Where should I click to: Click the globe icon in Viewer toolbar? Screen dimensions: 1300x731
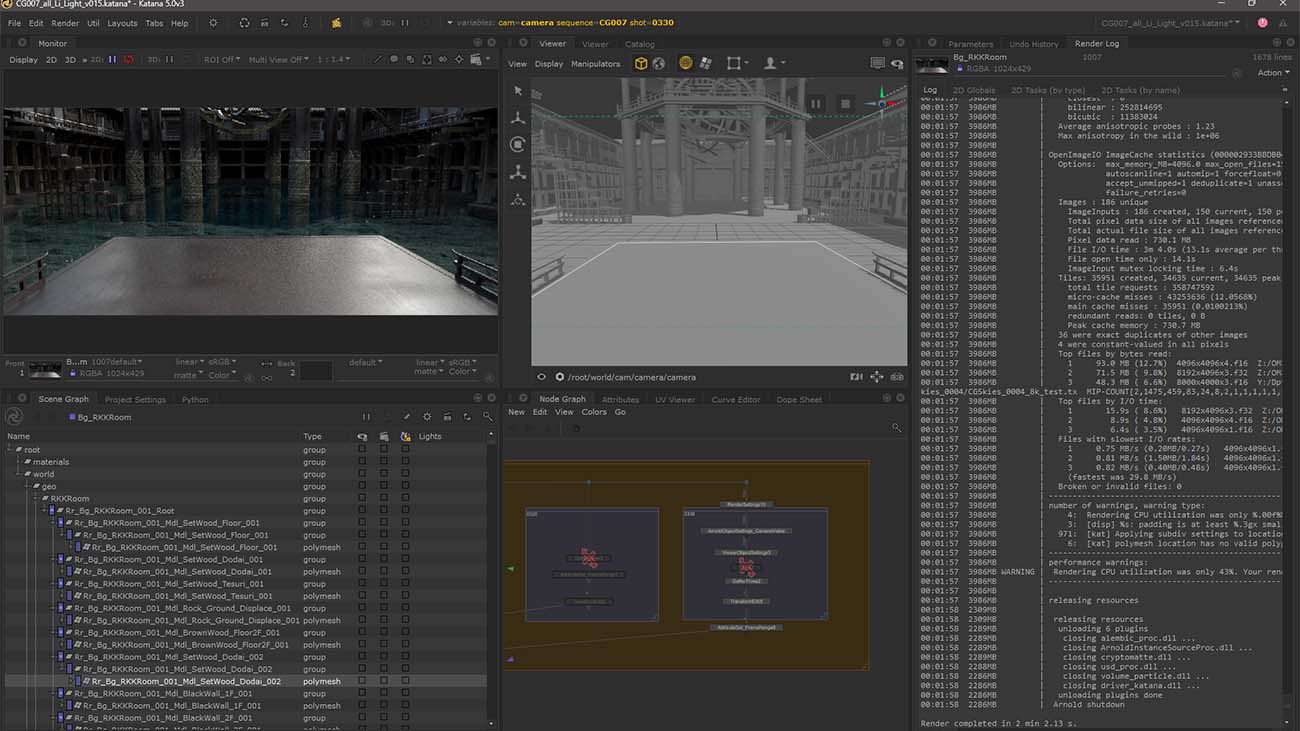tap(659, 63)
